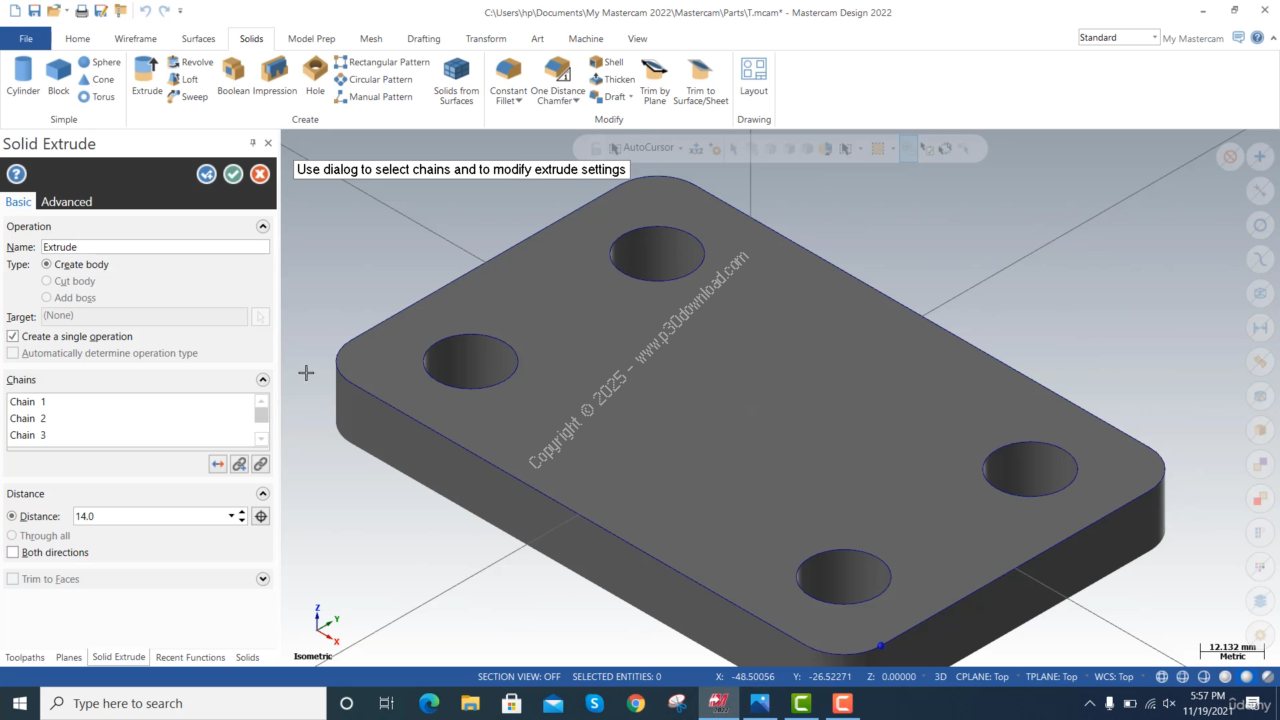Create a Torus primitive
1280x720 pixels.
97,97
